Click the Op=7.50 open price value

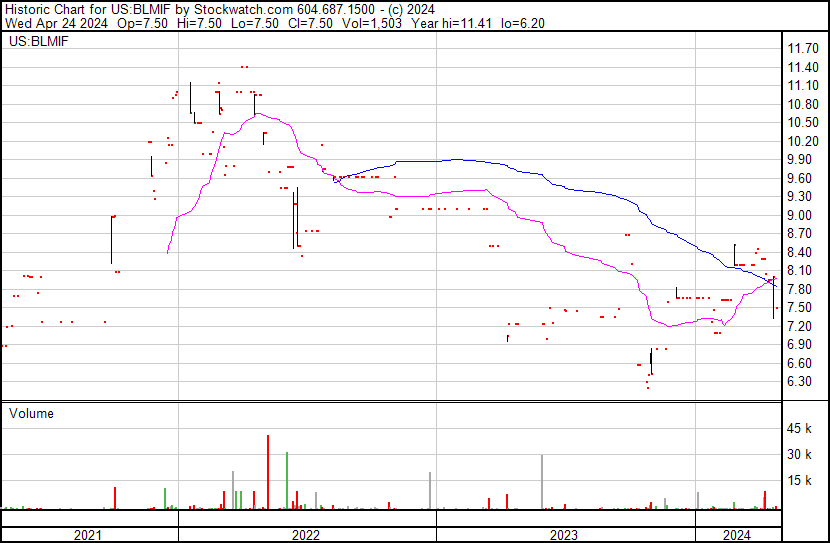pos(142,23)
